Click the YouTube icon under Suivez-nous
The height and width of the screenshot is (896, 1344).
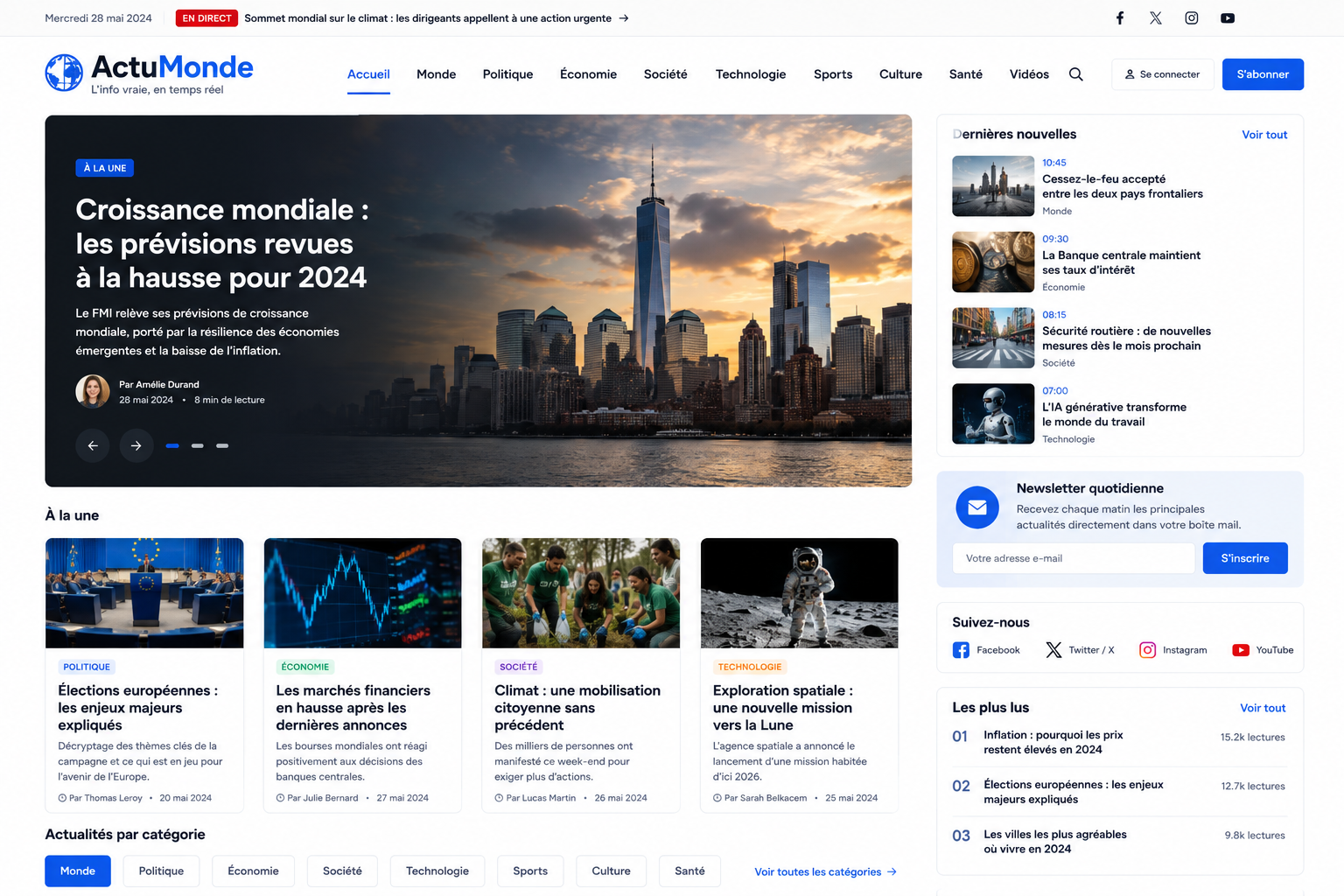1241,650
